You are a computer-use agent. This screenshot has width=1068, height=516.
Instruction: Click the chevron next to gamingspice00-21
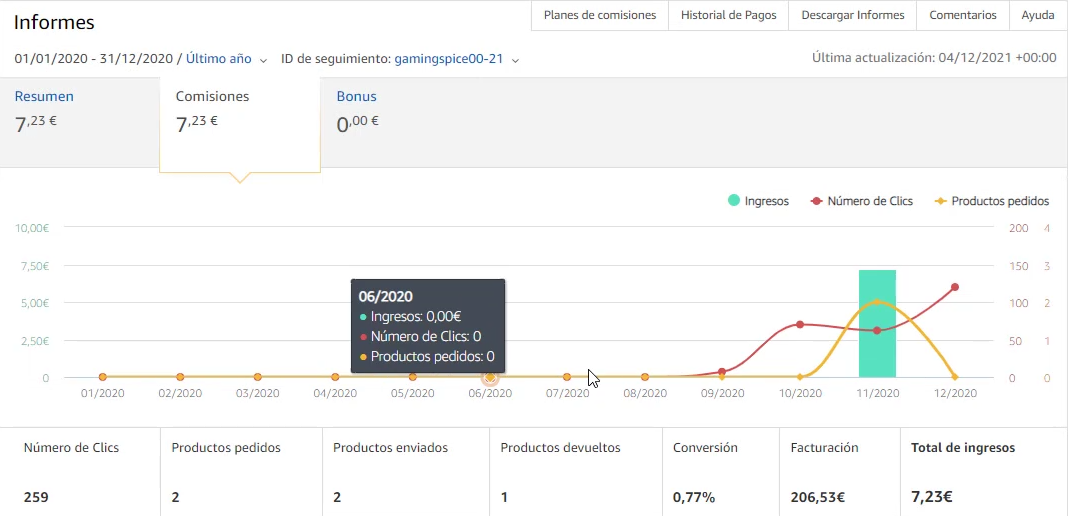(x=516, y=61)
